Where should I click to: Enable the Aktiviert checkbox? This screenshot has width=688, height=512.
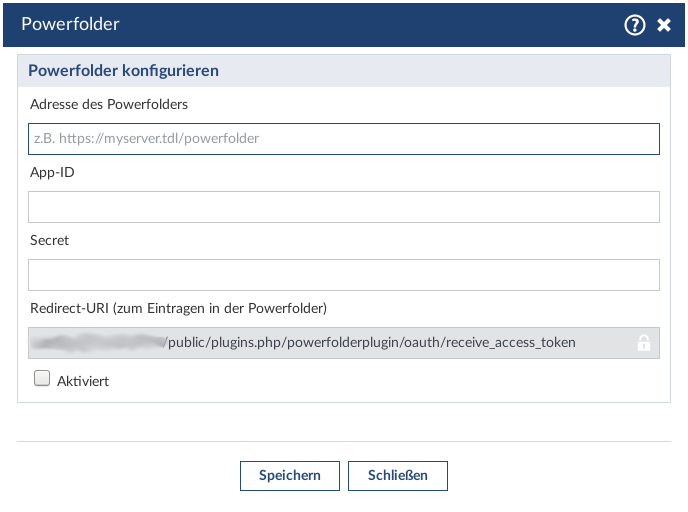pyautogui.click(x=42, y=379)
